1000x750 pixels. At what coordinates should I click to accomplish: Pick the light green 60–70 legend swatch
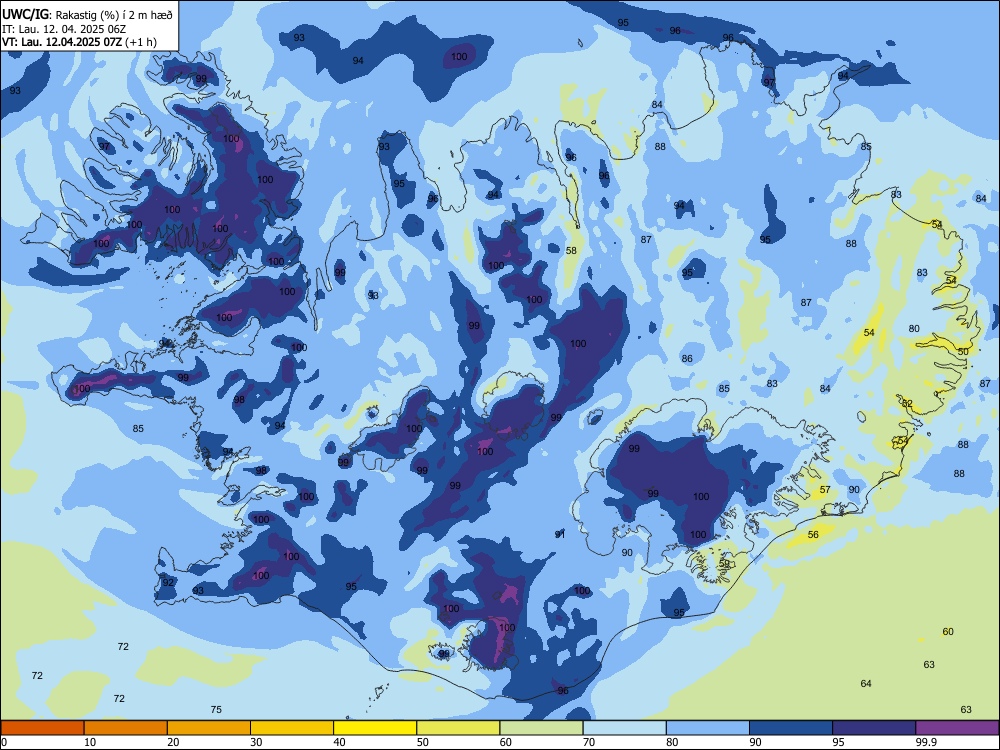click(x=541, y=728)
